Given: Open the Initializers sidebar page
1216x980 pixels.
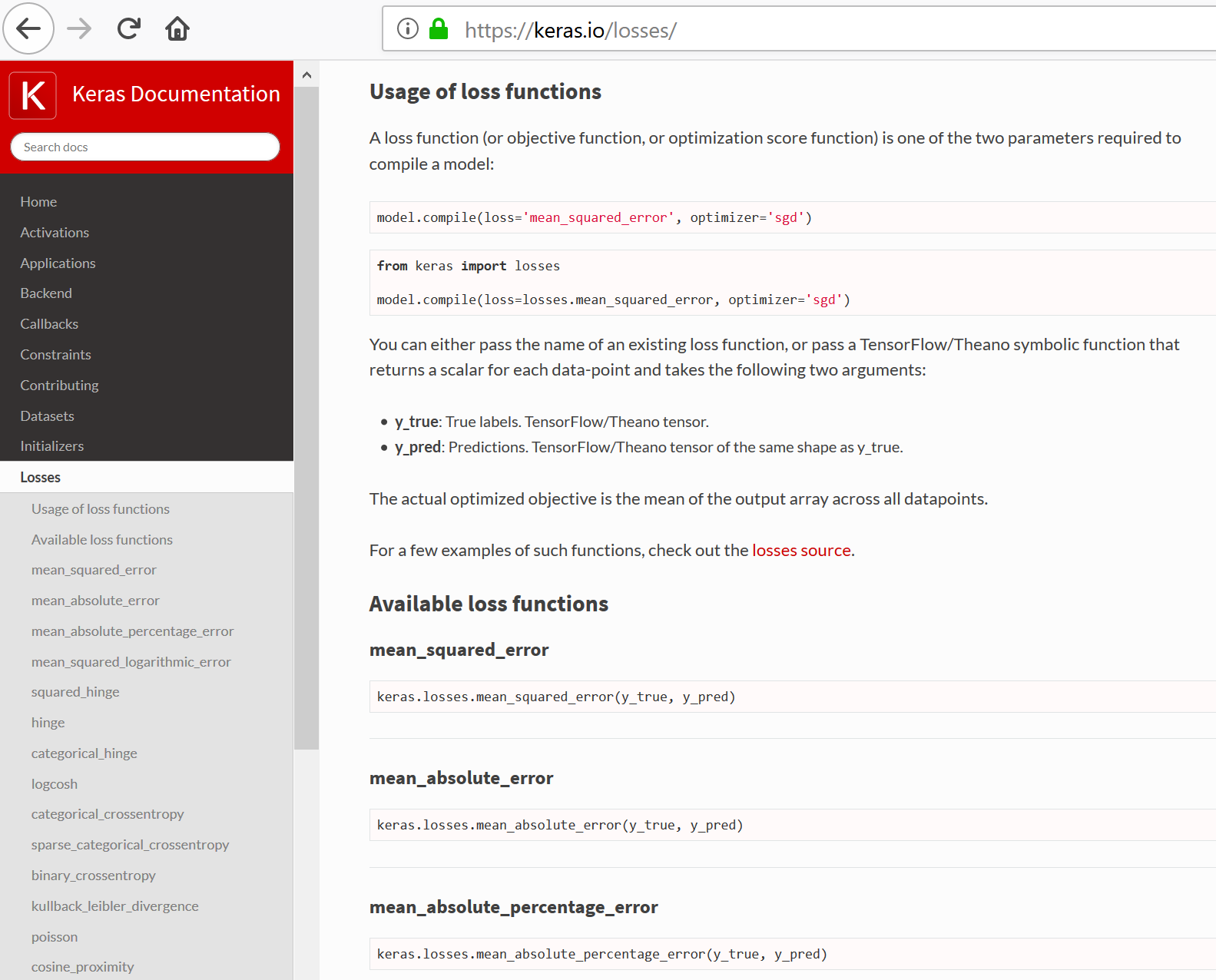Looking at the screenshot, I should (x=51, y=446).
